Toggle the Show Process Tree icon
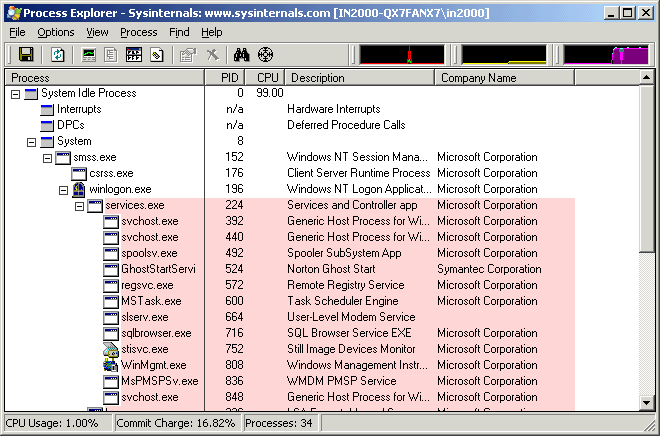 pyautogui.click(x=111, y=55)
